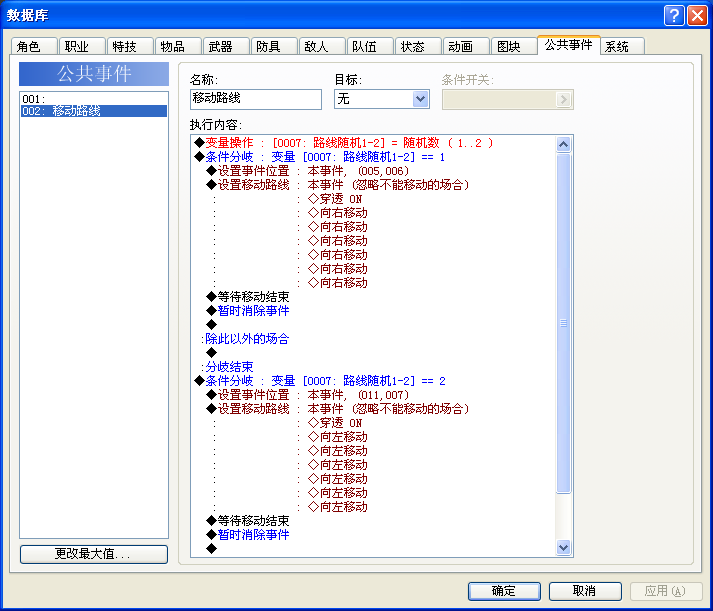Open the 角色 tab
The image size is (713, 611).
pyautogui.click(x=34, y=46)
